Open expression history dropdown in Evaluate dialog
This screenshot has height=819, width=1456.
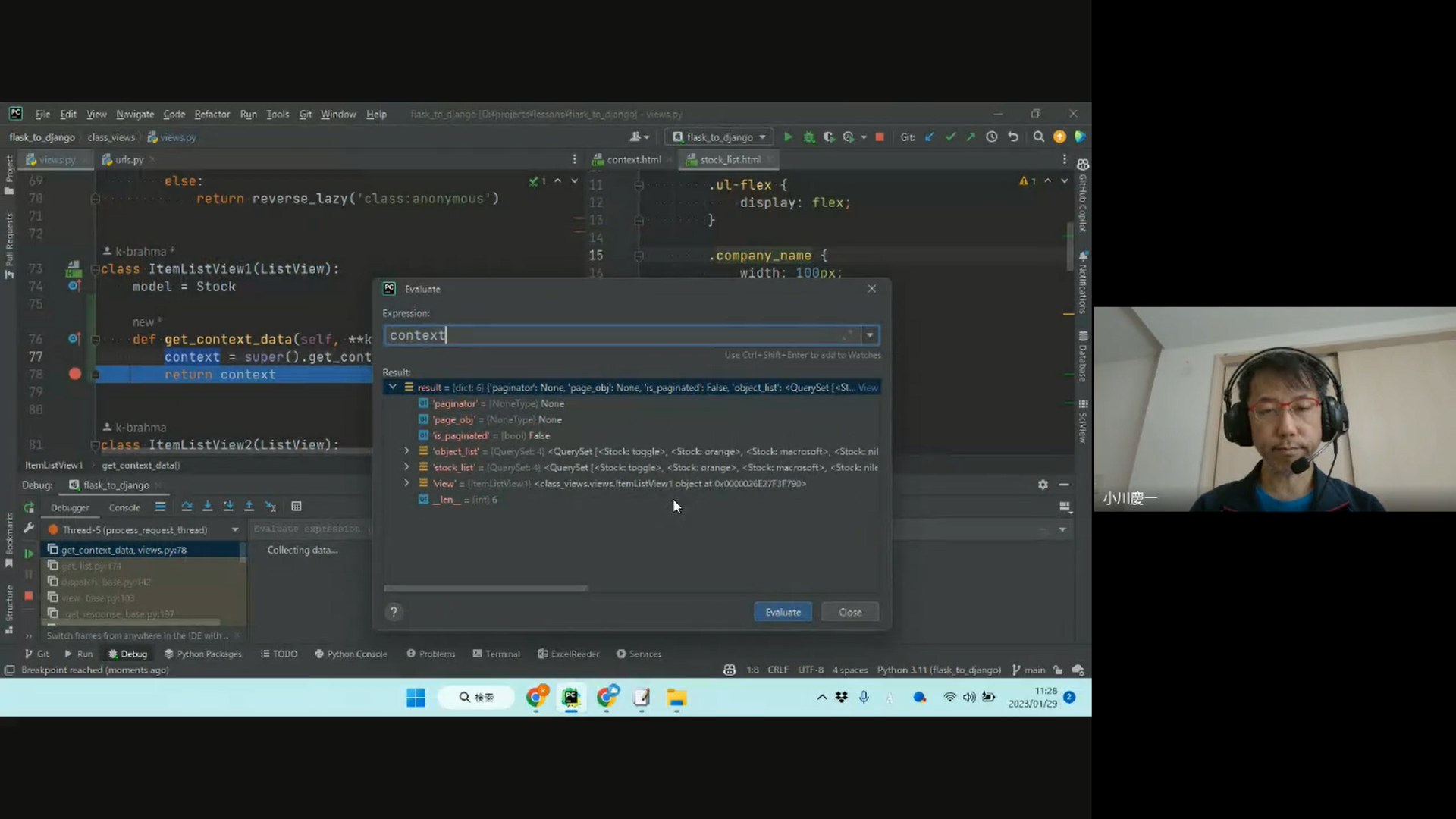coord(870,335)
